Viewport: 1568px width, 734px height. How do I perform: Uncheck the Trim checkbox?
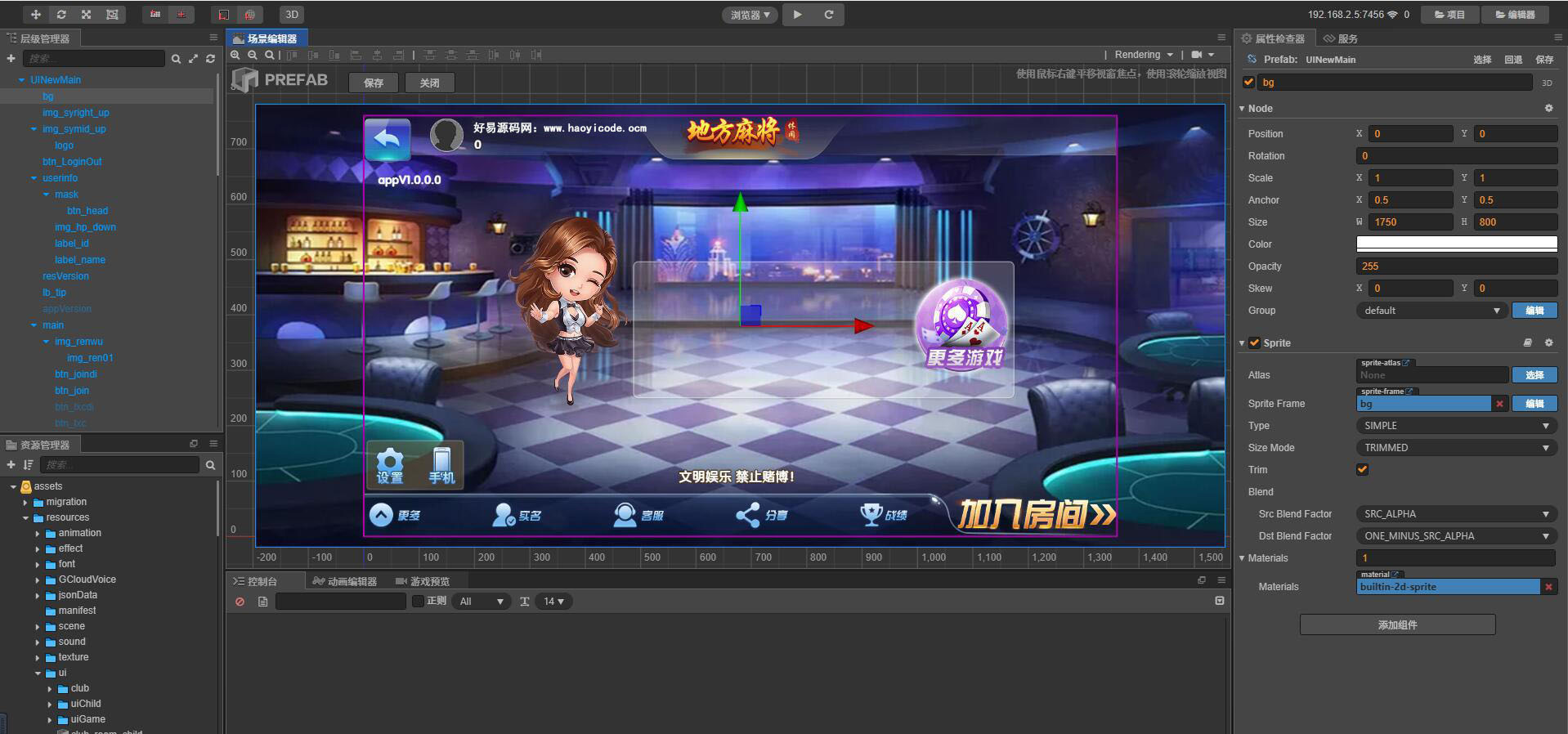1362,469
